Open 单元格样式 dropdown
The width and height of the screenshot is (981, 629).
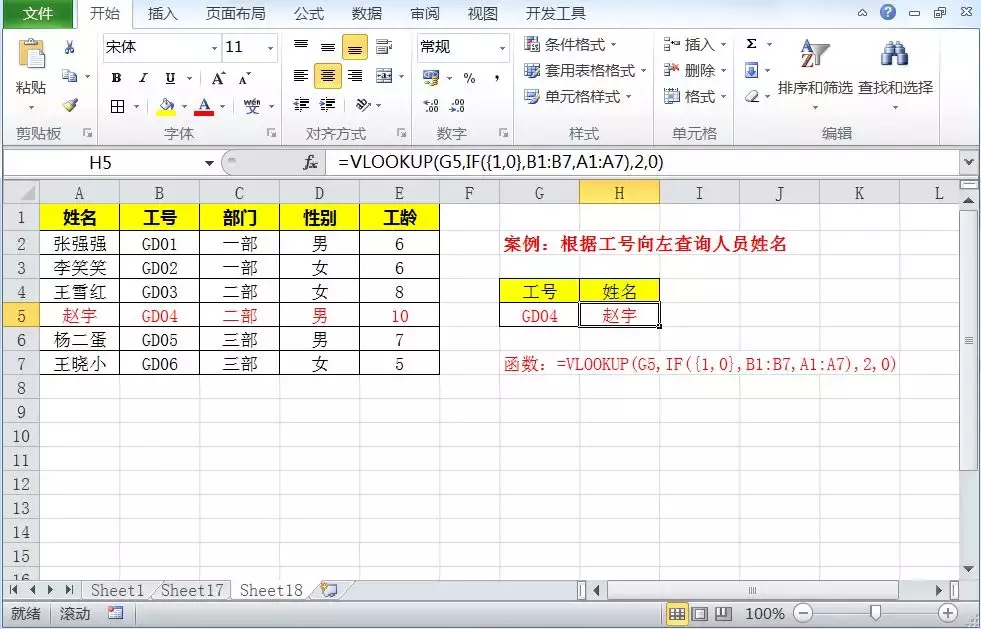(x=577, y=97)
